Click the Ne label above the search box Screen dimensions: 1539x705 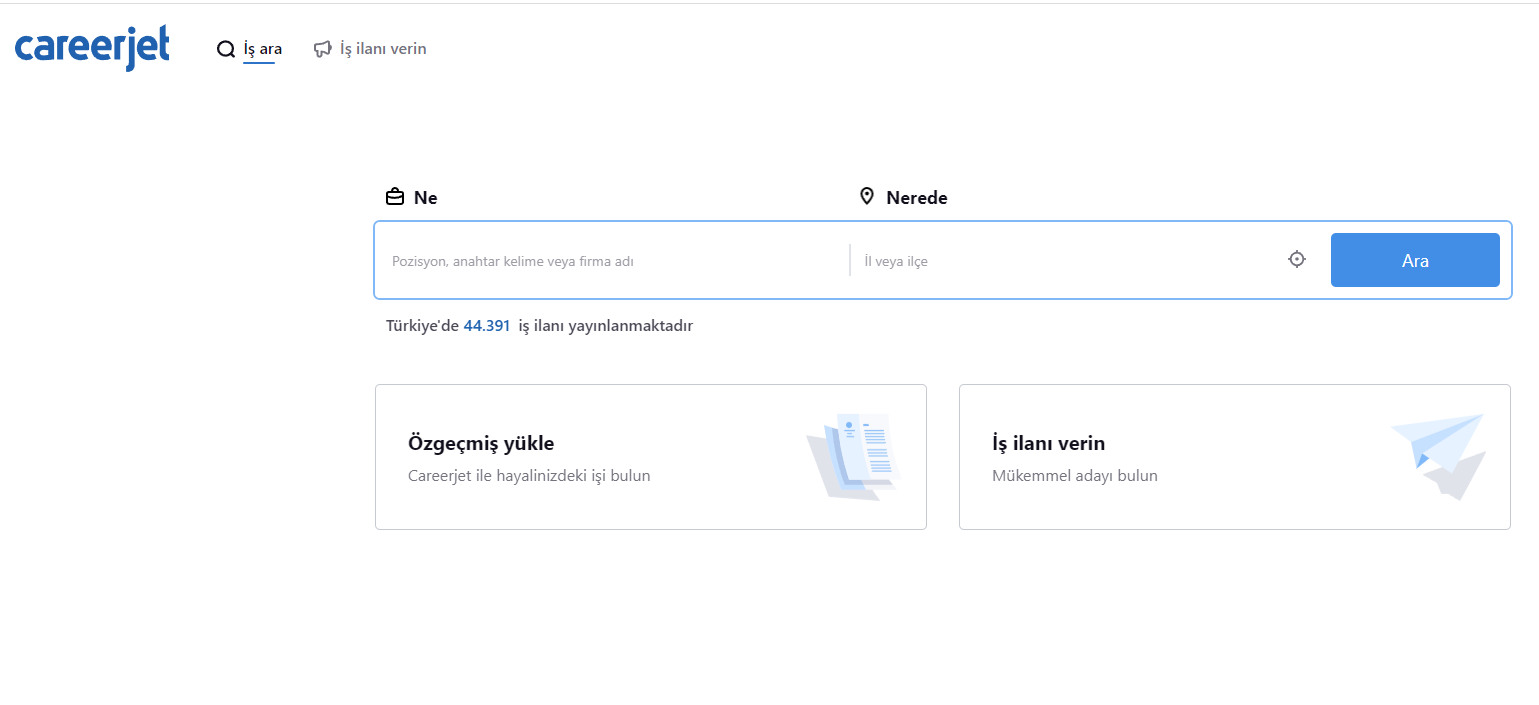[426, 198]
